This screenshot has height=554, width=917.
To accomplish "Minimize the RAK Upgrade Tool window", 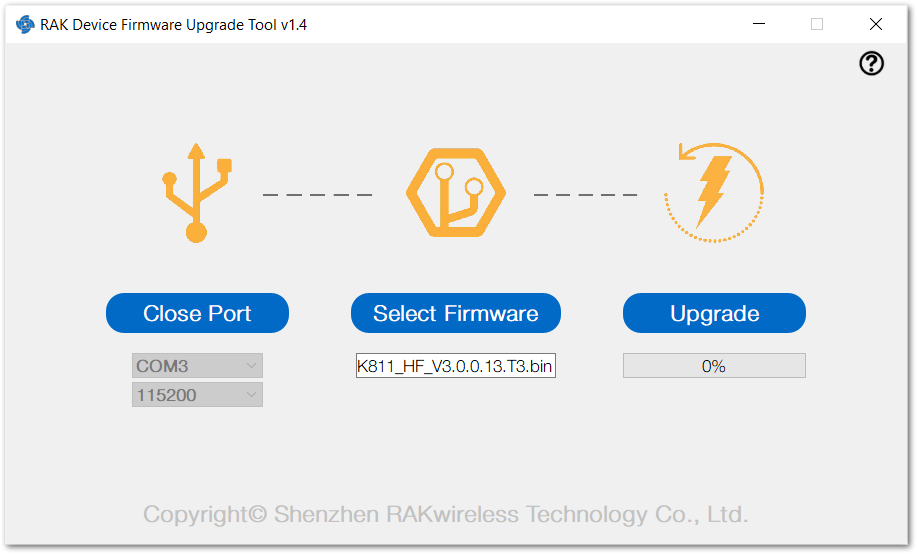I will pyautogui.click(x=759, y=24).
